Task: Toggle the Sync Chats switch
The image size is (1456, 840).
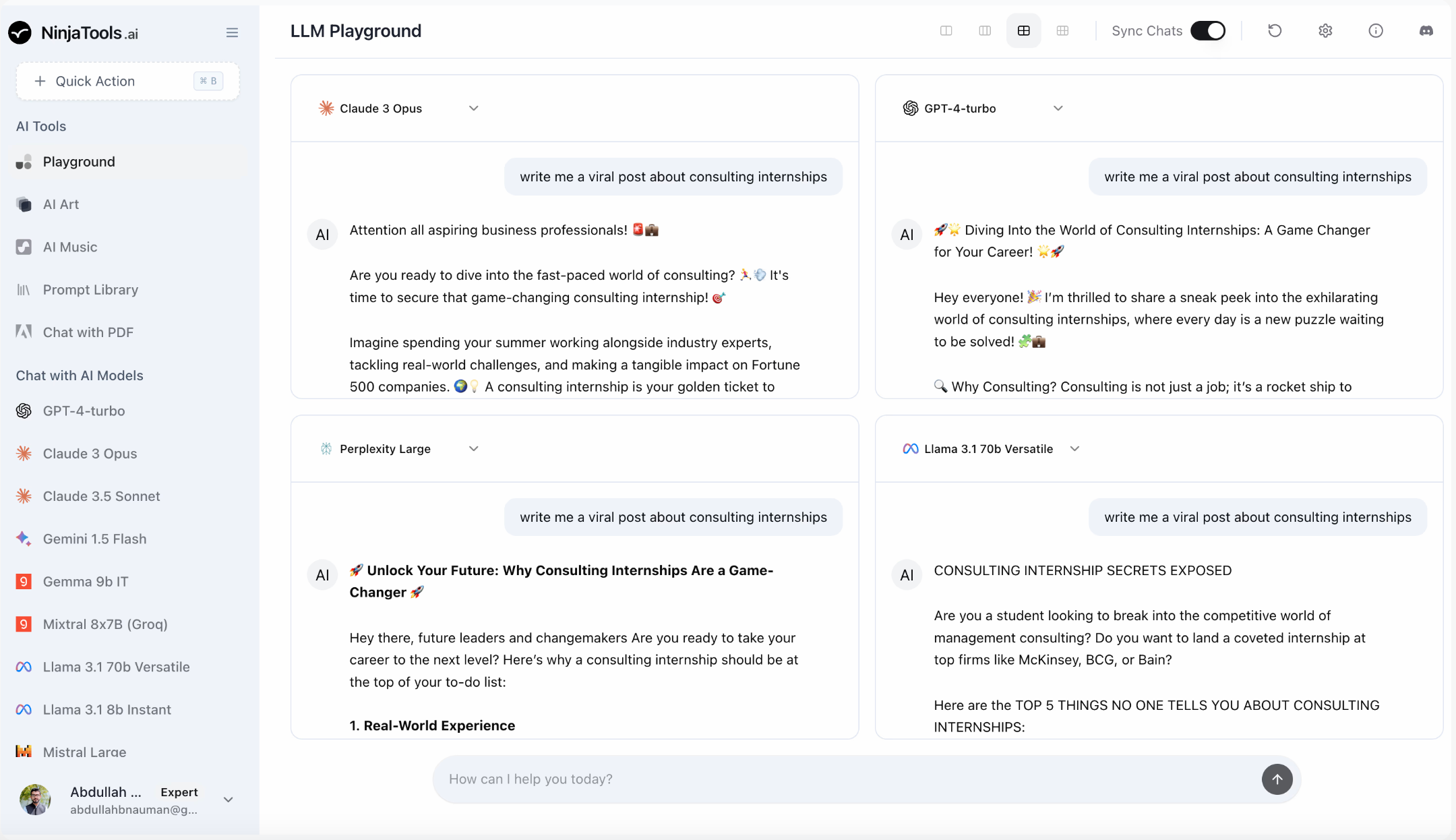Action: point(1208,30)
